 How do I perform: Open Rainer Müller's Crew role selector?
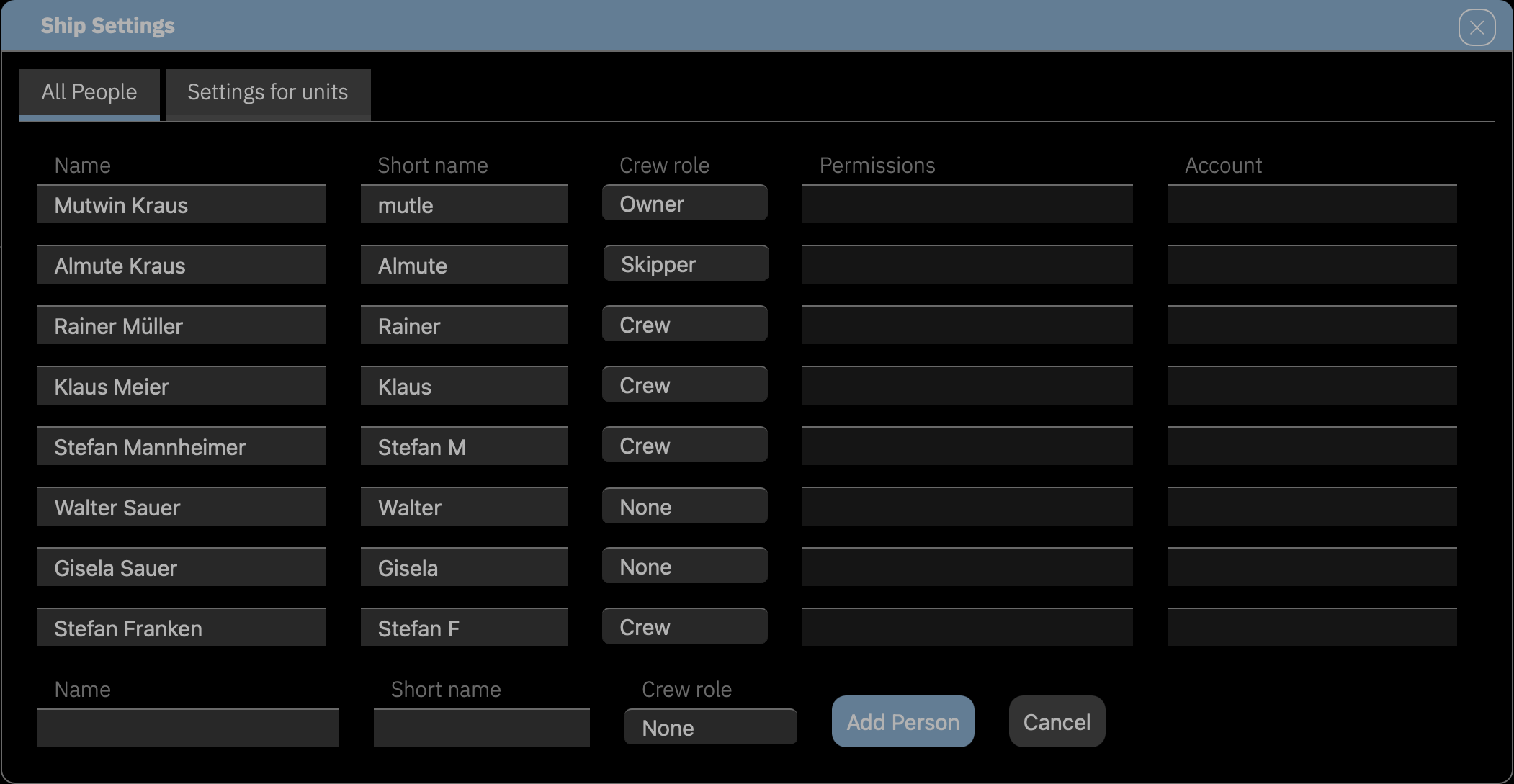684,324
